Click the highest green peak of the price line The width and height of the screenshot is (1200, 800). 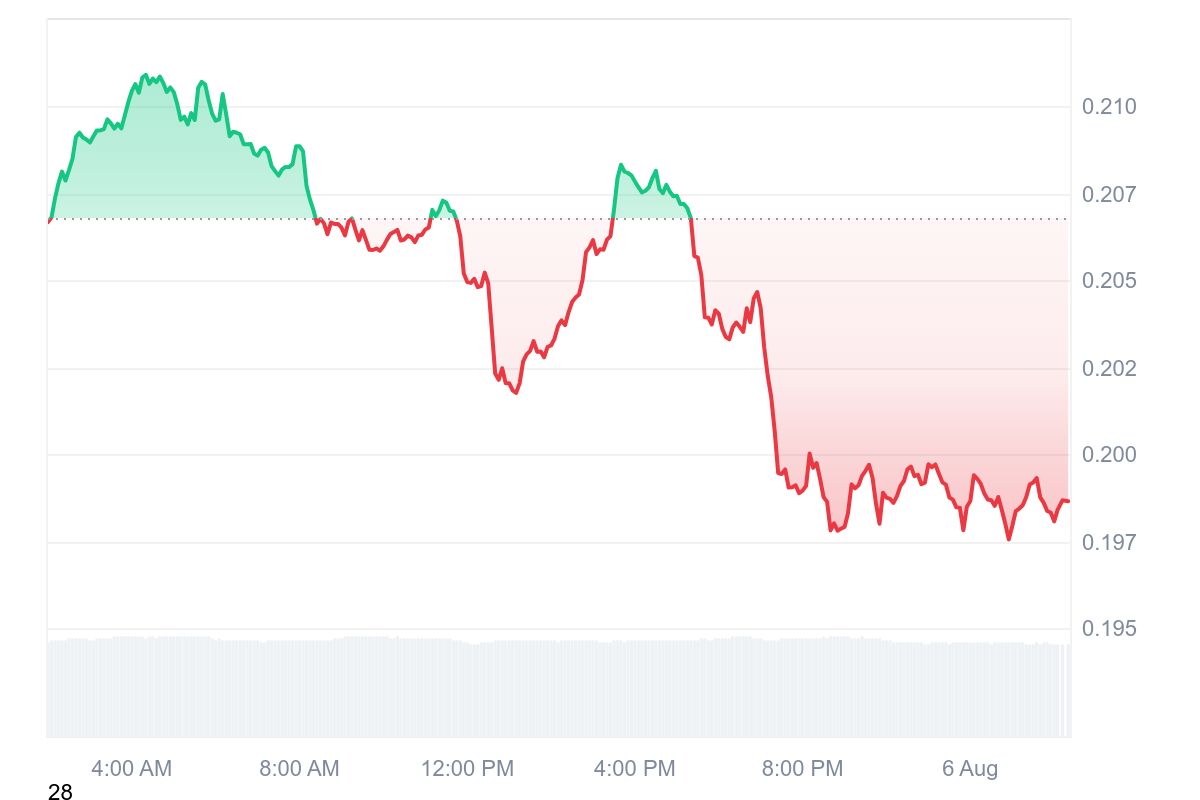pos(146,75)
